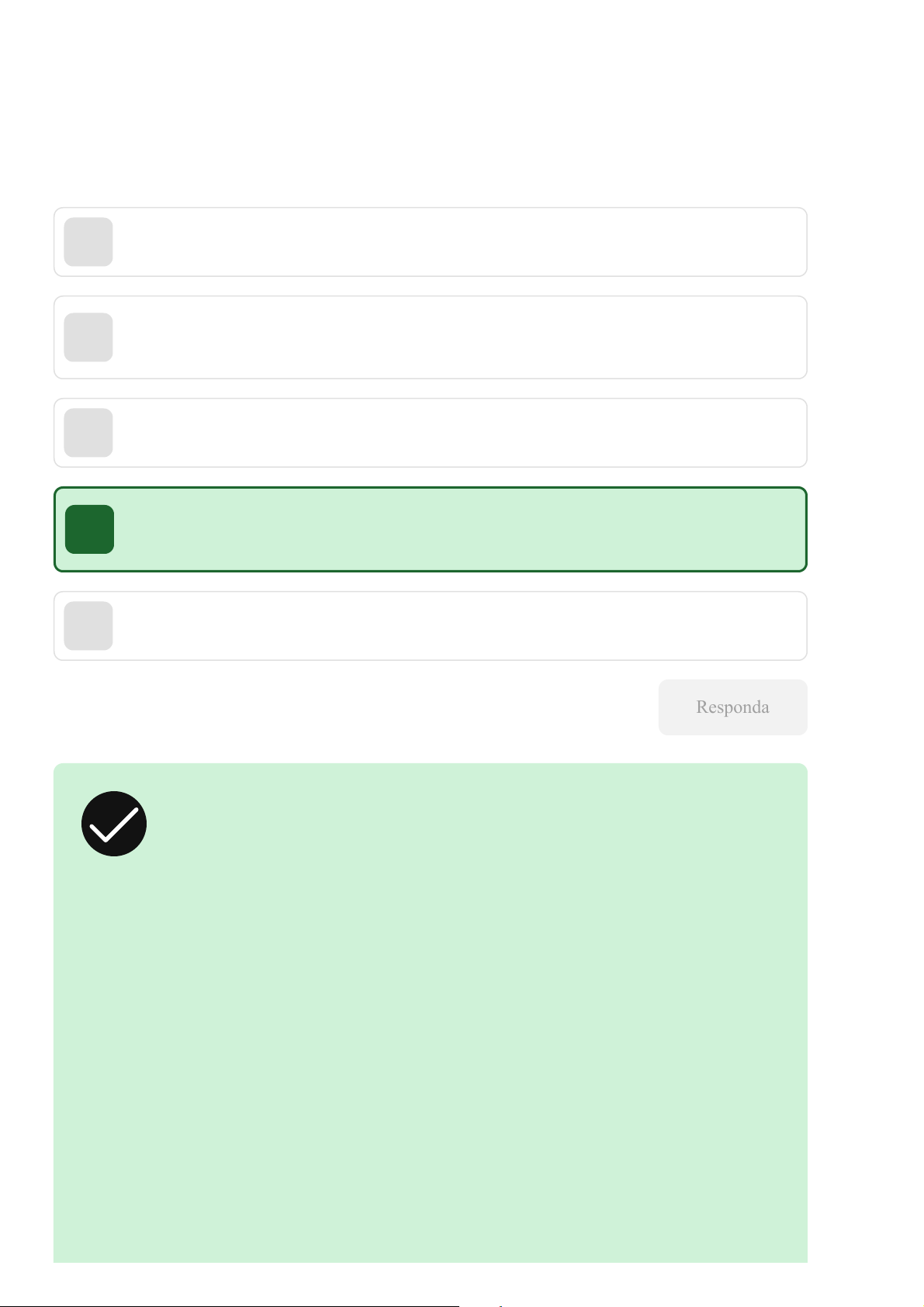Select the last answer option row
The height and width of the screenshot is (1307, 924).
(x=458, y=626)
